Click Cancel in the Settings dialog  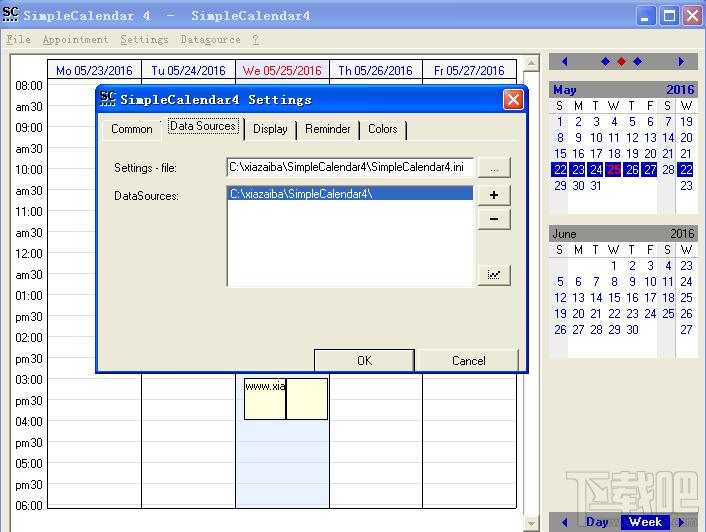click(x=468, y=361)
